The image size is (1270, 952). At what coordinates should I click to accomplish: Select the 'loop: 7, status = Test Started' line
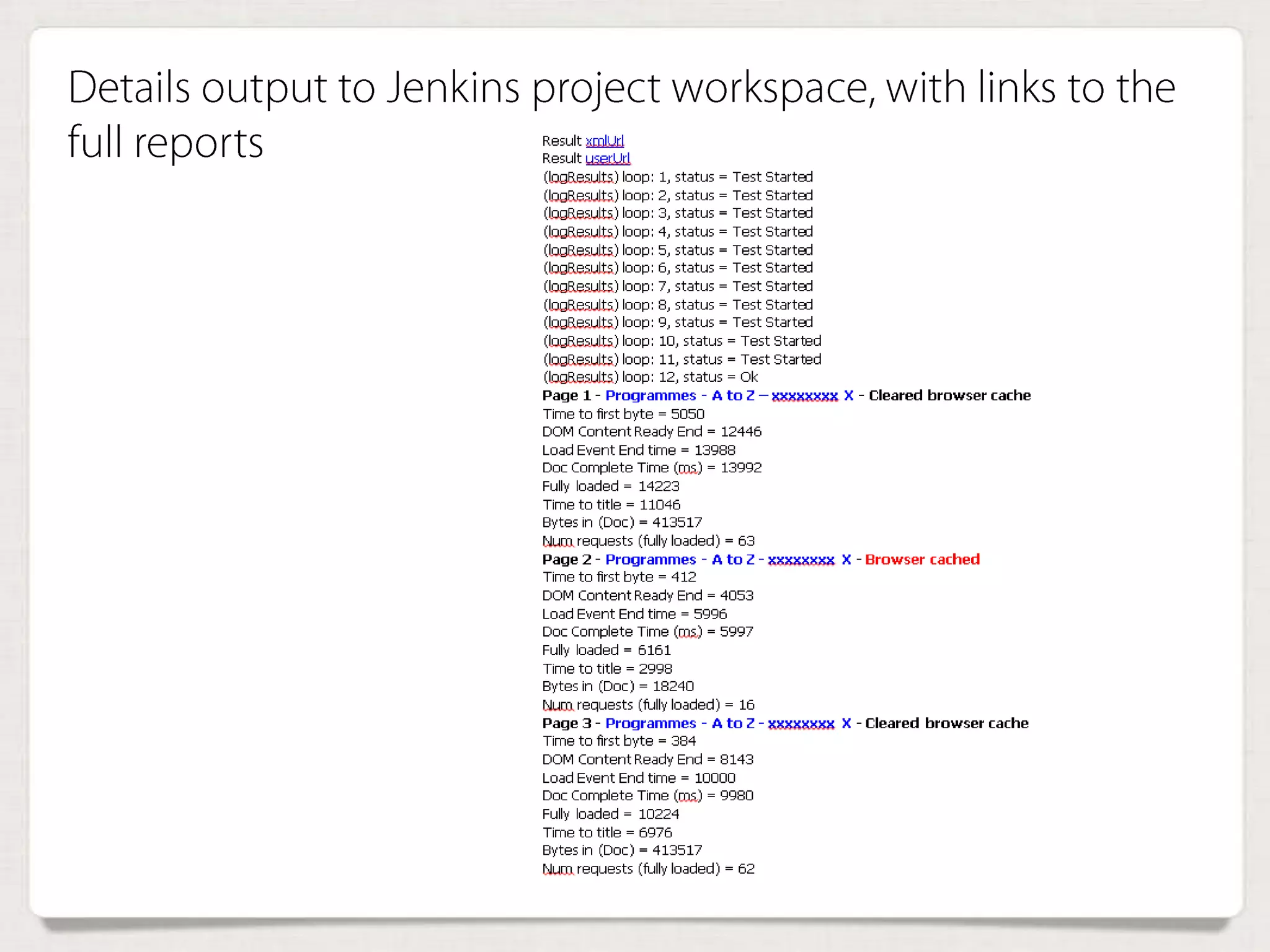[x=678, y=286]
